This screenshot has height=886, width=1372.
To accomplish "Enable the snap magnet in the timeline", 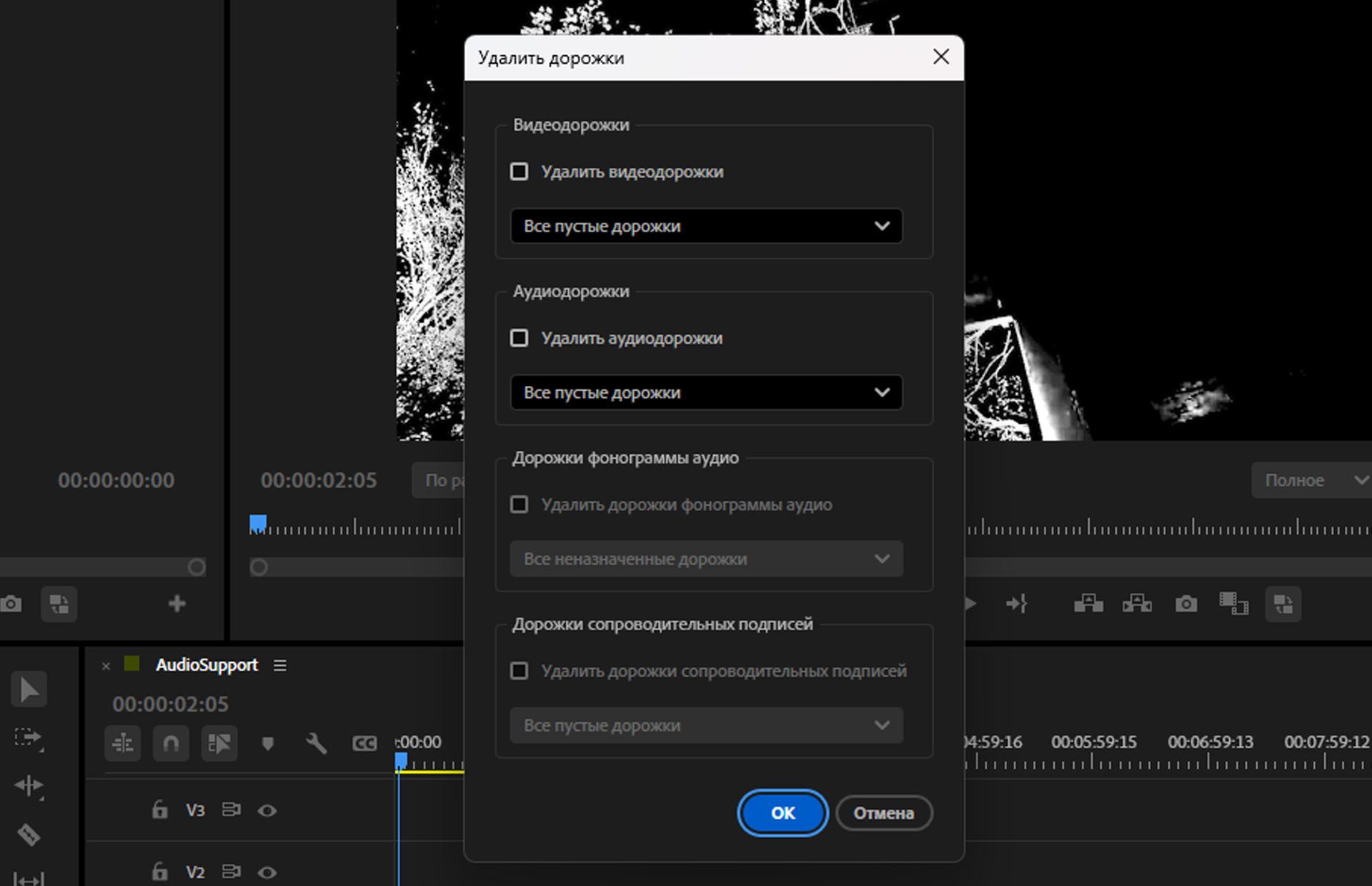I will point(171,743).
